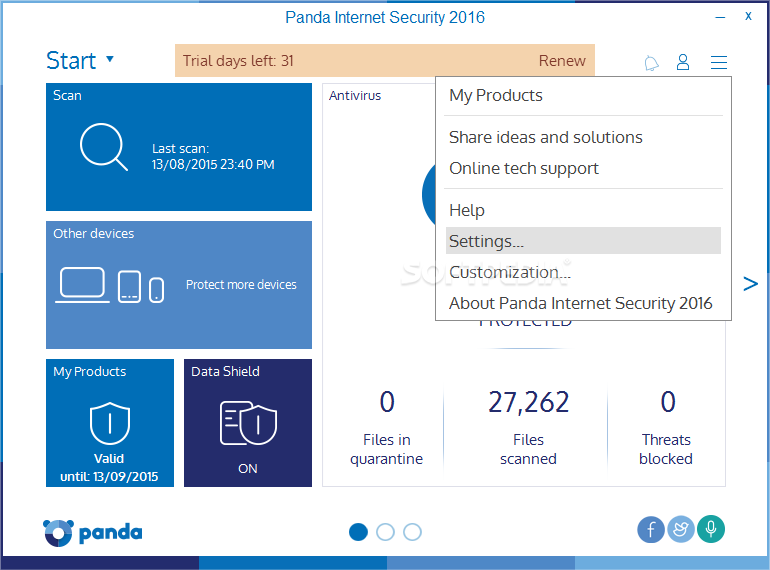Image resolution: width=770 pixels, height=570 pixels.
Task: Click the magnifying glass Scan icon
Action: 104,146
